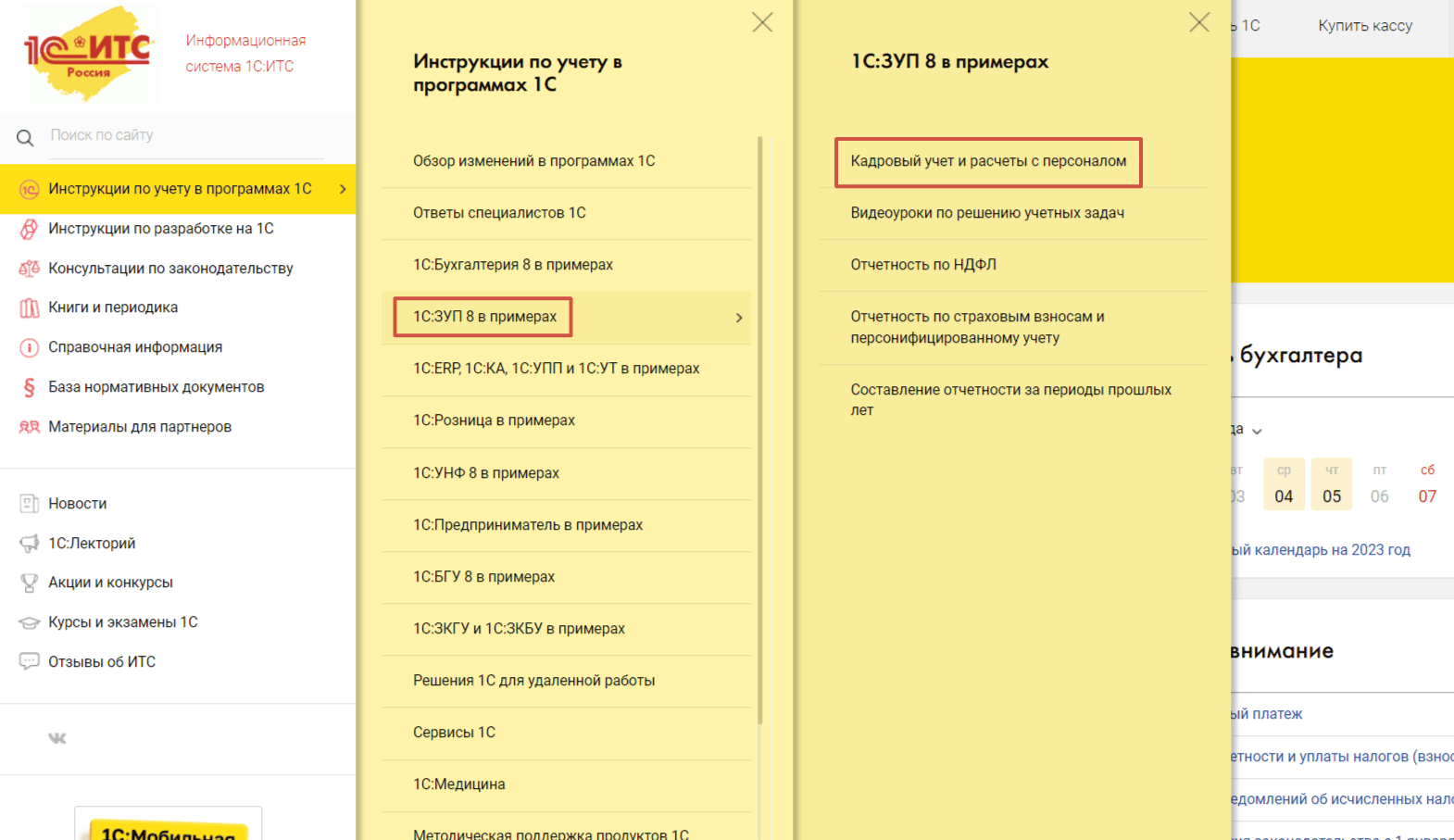Click the 1С:ИТС Россия logo
Screen dimensions: 1454x840
click(x=89, y=53)
